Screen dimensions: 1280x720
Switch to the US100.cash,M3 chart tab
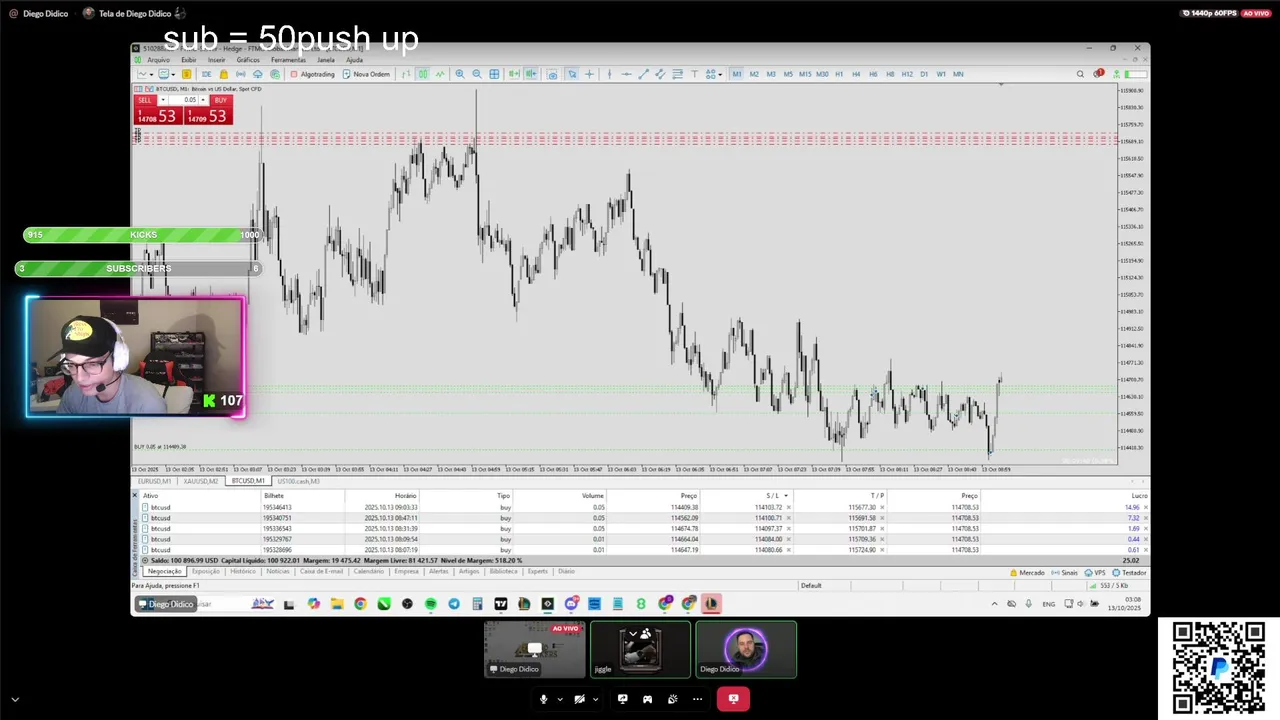(298, 481)
